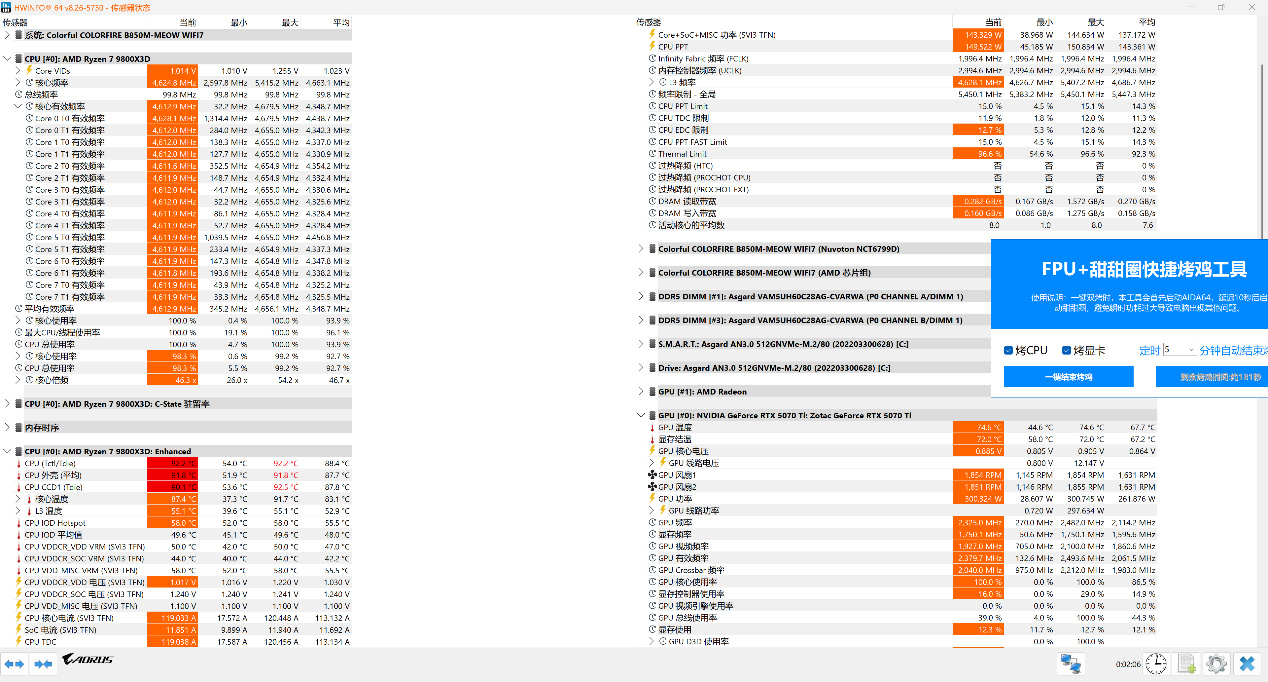1268x682 pixels.
Task: Click chip icon of GPU [#1] AMD Radeon header
Action: (x=652, y=392)
